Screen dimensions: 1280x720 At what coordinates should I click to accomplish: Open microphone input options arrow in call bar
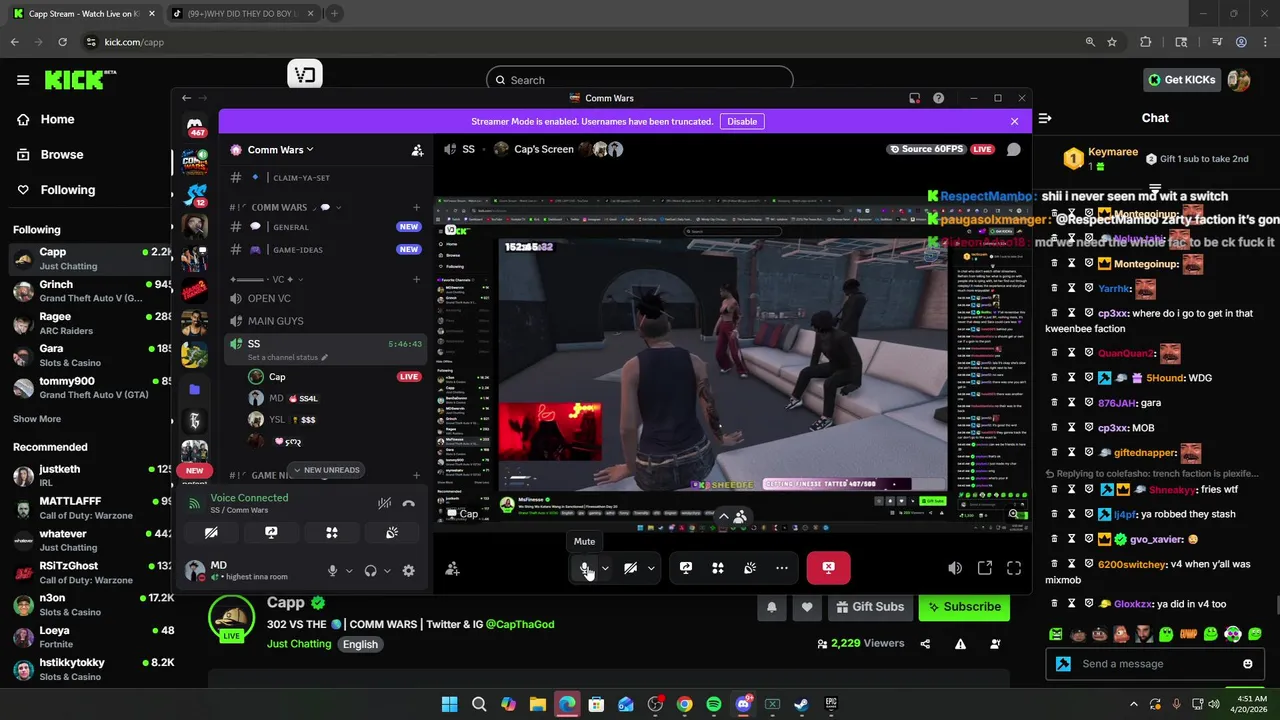605,568
